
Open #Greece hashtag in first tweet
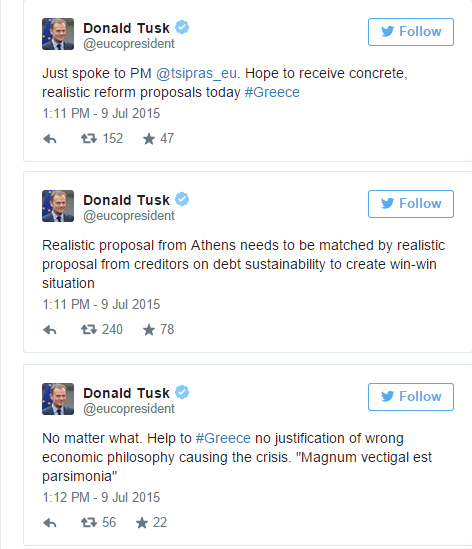[x=272, y=92]
